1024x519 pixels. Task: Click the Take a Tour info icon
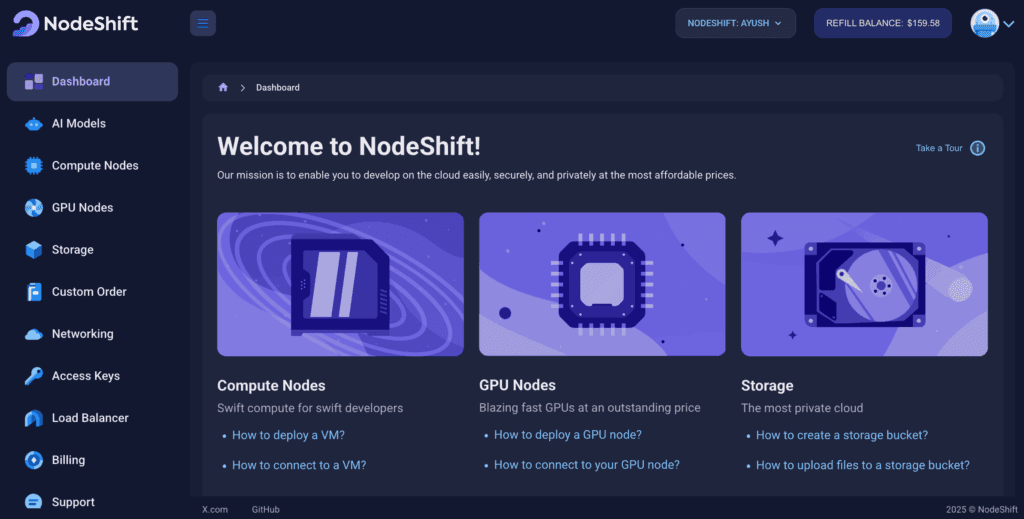(978, 148)
